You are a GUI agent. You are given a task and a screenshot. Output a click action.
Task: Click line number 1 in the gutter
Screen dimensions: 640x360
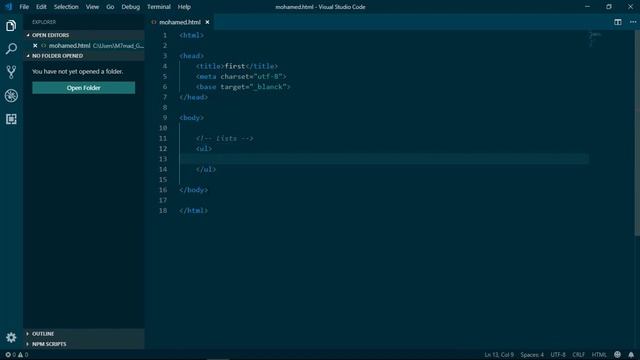[x=165, y=36]
